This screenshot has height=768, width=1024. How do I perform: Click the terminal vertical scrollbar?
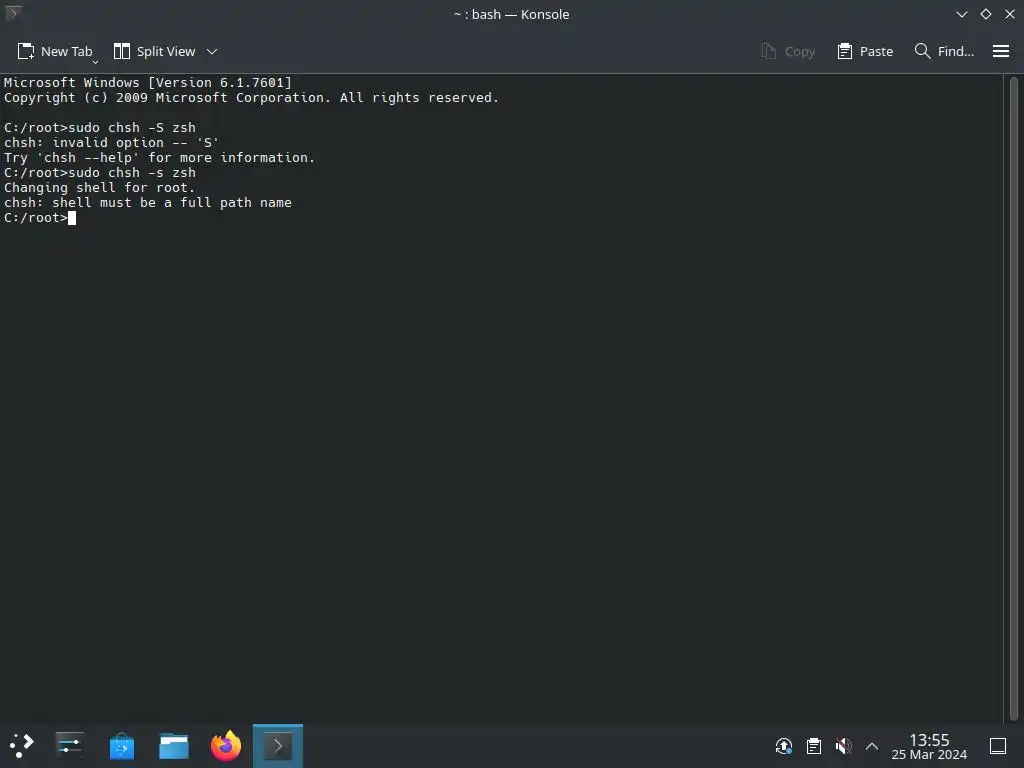coord(1014,397)
